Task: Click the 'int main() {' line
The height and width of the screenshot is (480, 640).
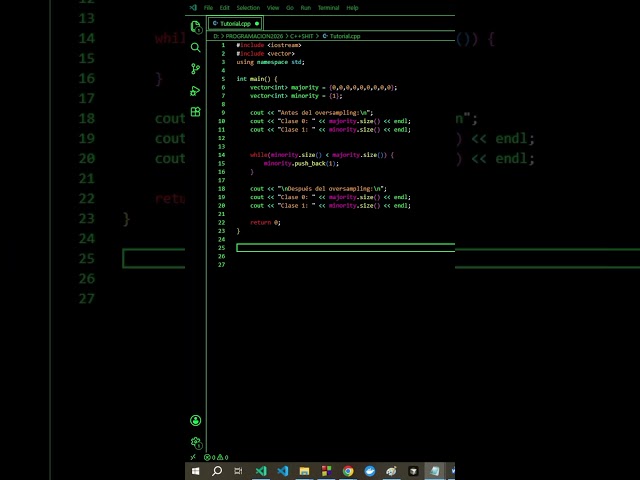Action: (257, 79)
